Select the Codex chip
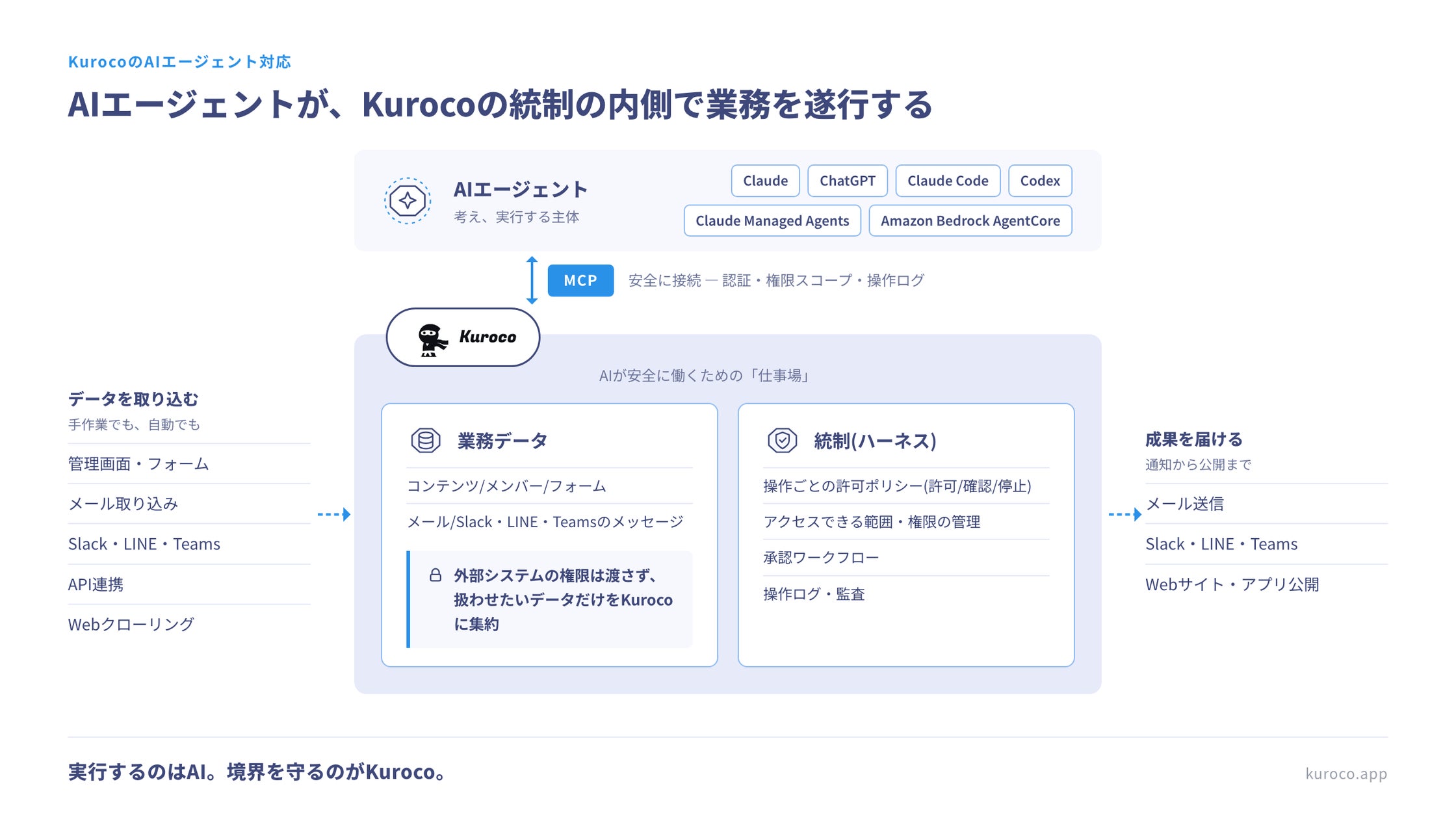The image size is (1456, 819). (1040, 181)
